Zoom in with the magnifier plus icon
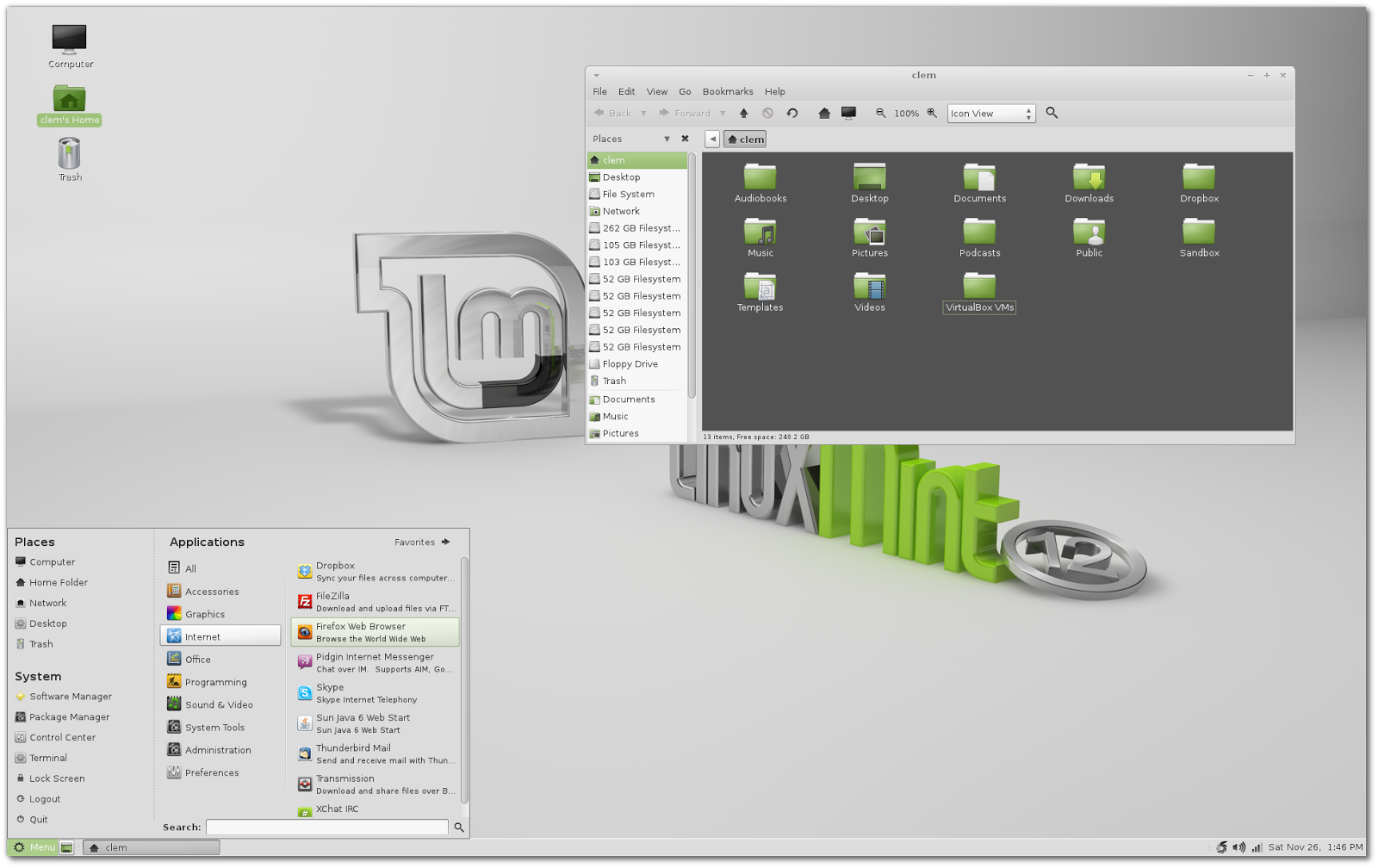The height and width of the screenshot is (868, 1378). (931, 113)
